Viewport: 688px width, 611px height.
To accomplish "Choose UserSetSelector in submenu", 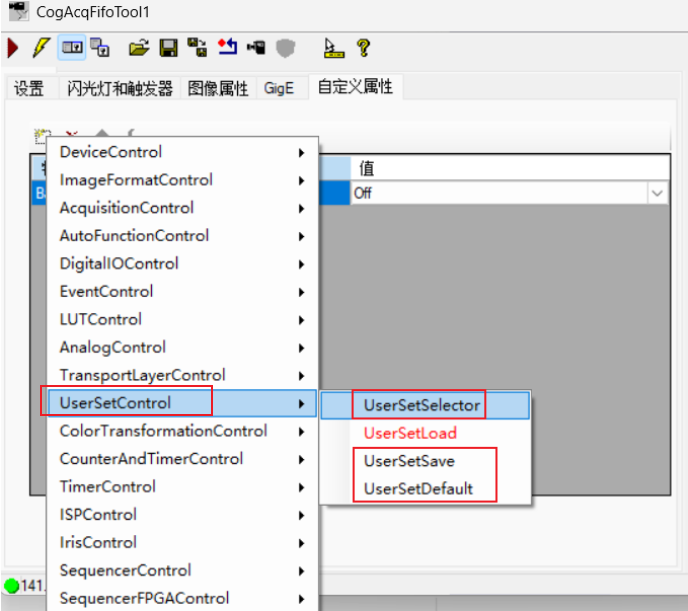I will [x=425, y=405].
